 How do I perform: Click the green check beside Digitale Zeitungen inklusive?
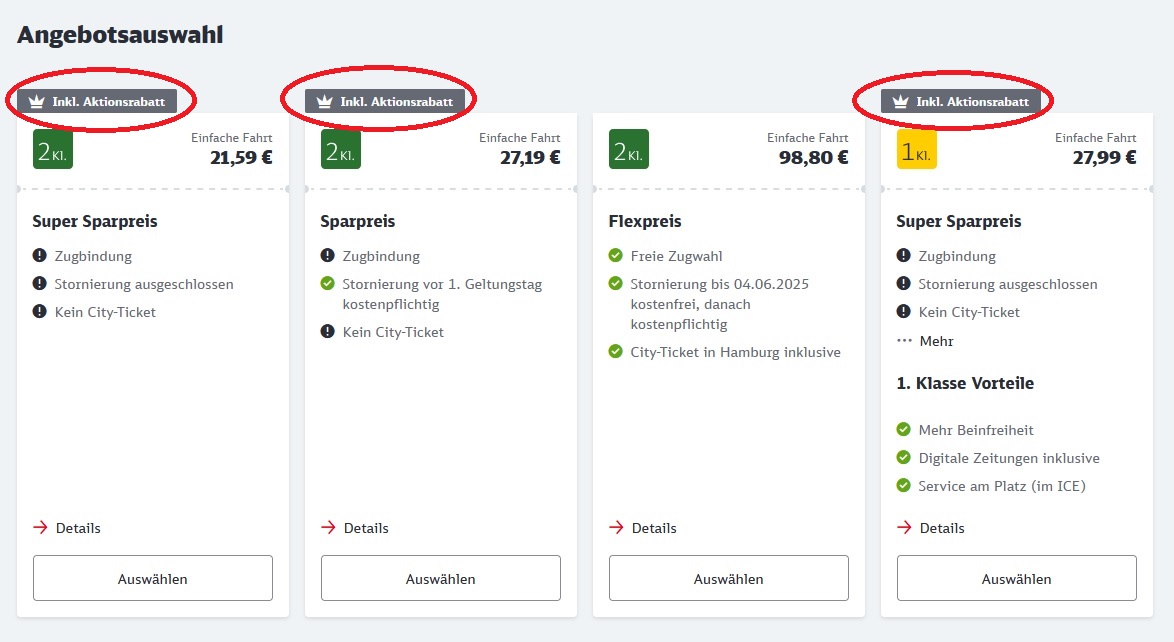(904, 458)
